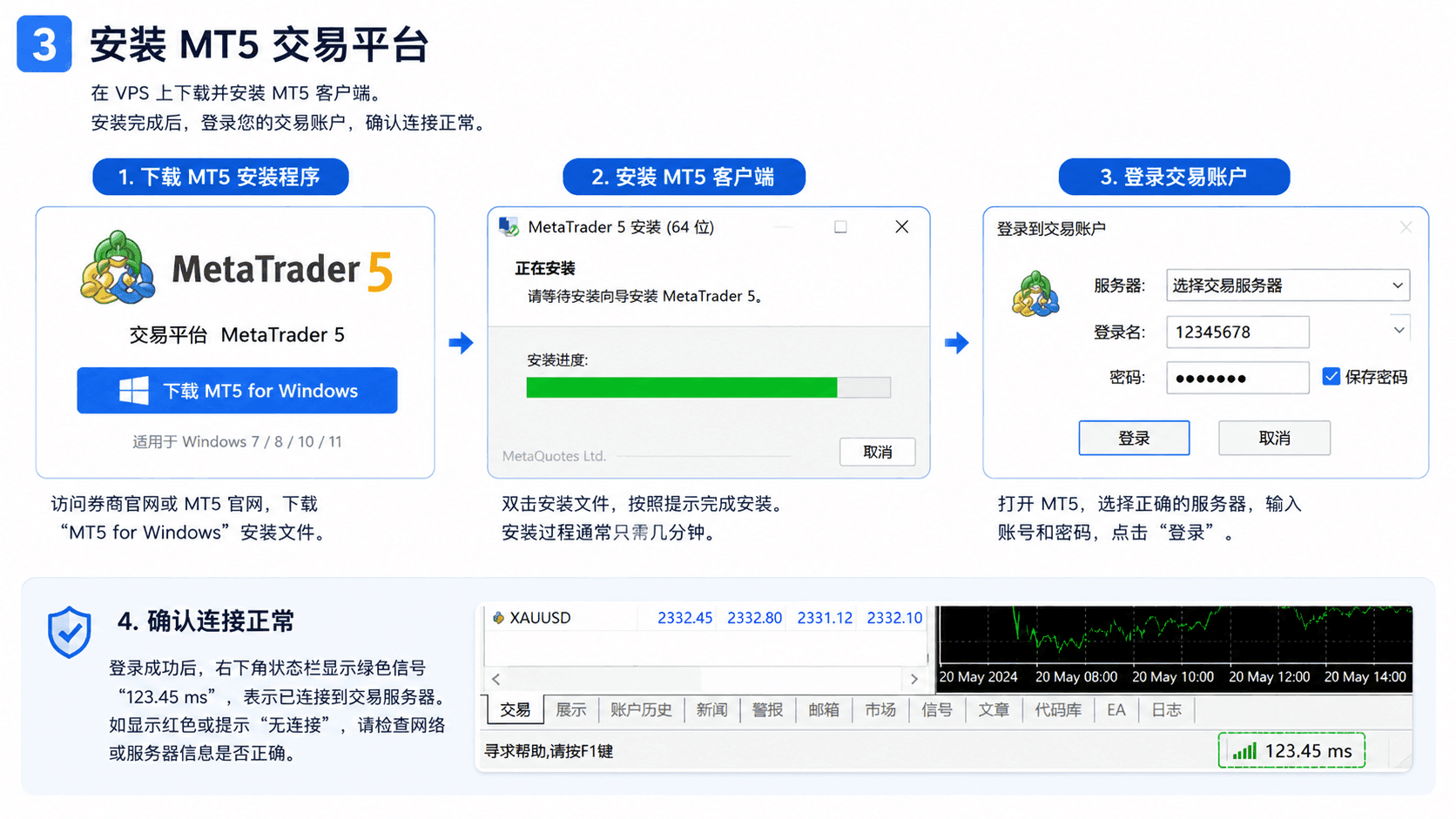This screenshot has width=1456, height=819.
Task: Click the 123.45 ms latency text
Action: coord(1308,751)
